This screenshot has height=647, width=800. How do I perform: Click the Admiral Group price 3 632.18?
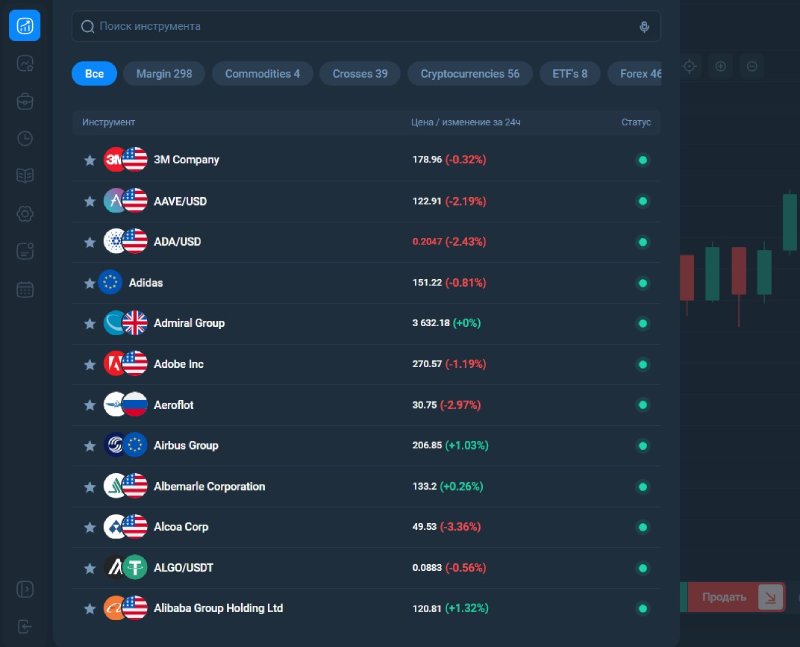[431, 323]
